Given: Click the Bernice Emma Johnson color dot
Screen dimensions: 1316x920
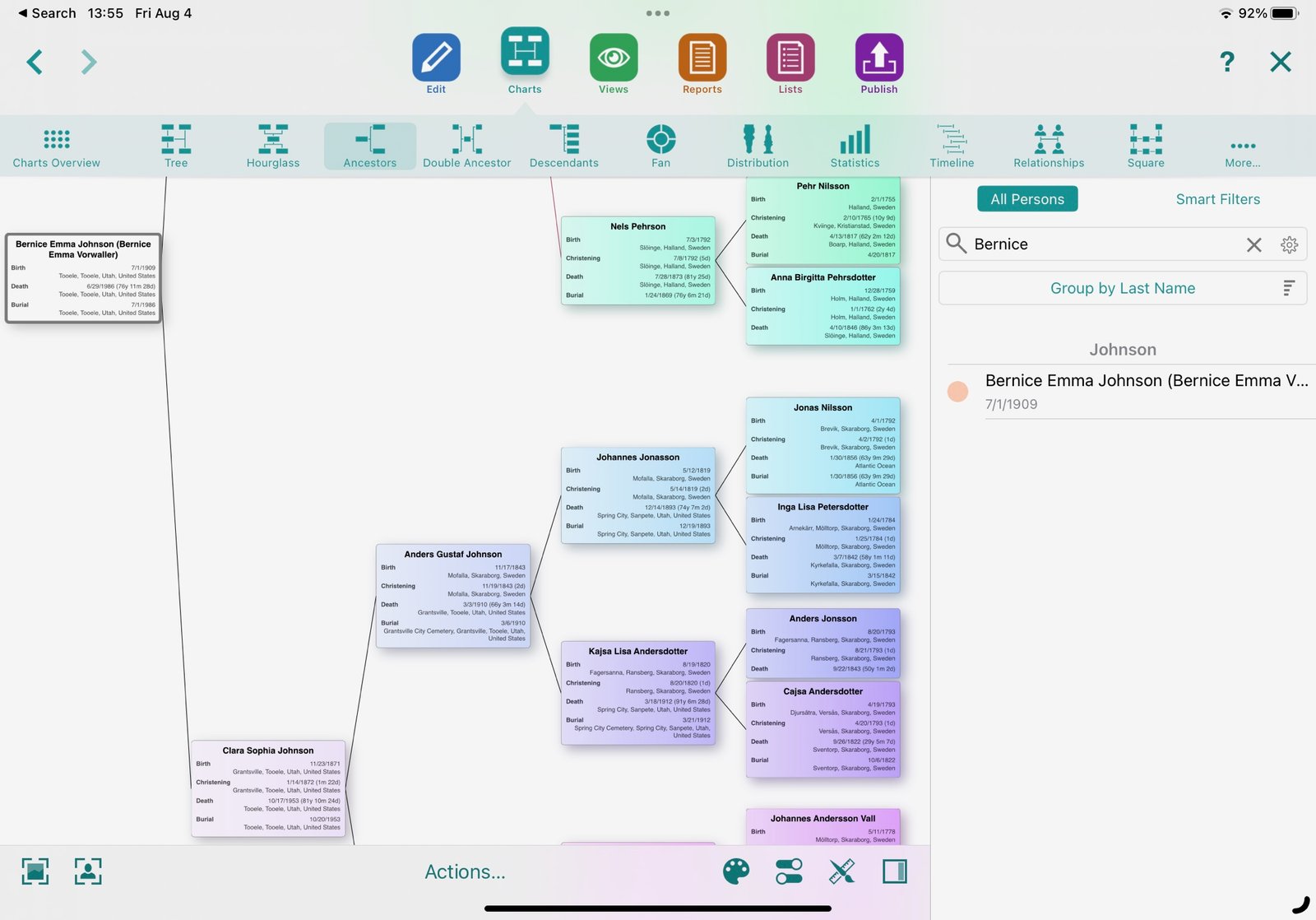Looking at the screenshot, I should click(957, 392).
